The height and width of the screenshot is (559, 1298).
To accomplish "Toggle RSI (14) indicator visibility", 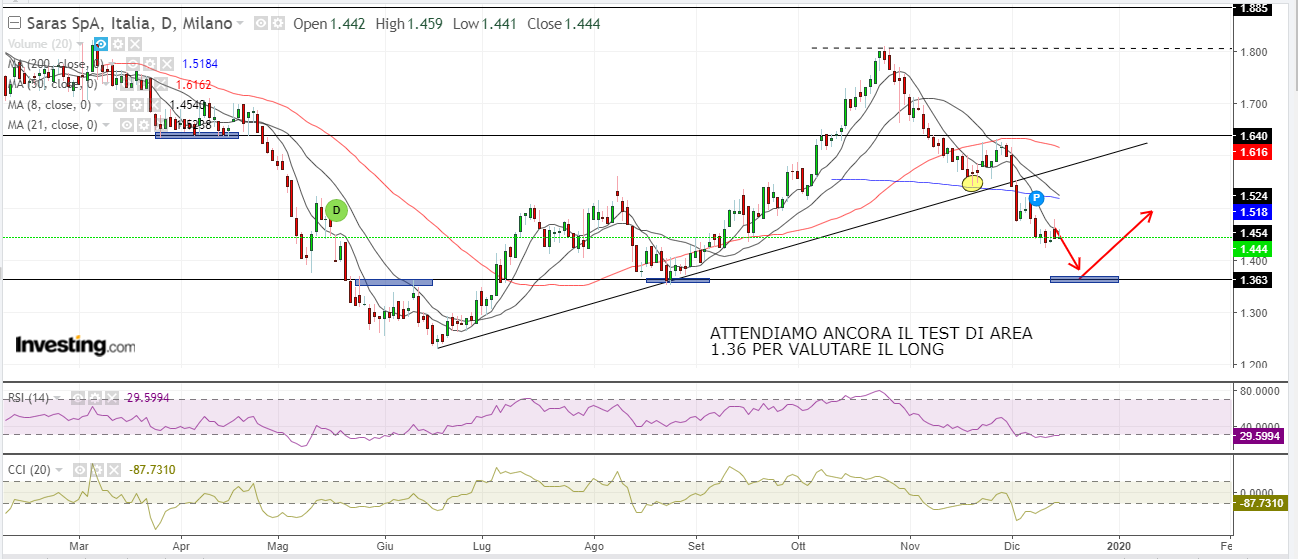I will click(78, 398).
